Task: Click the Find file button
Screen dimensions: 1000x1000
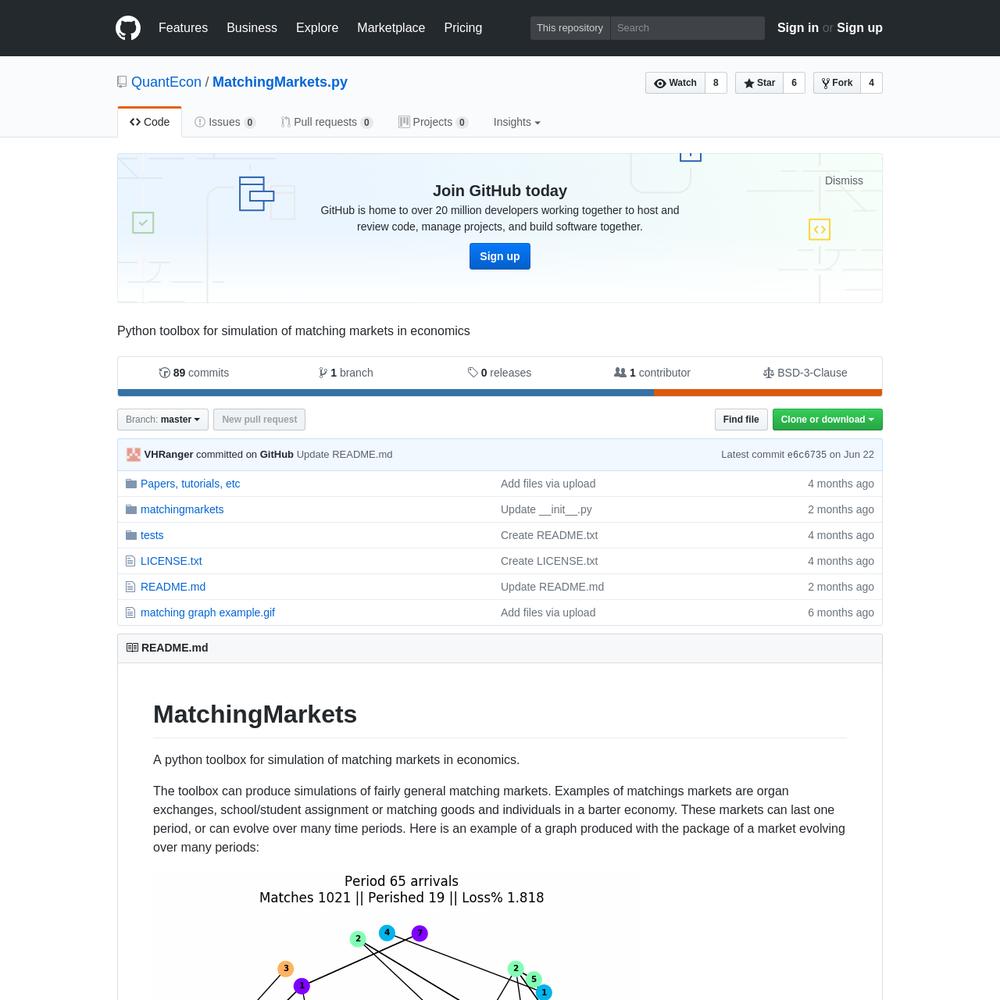Action: click(740, 420)
